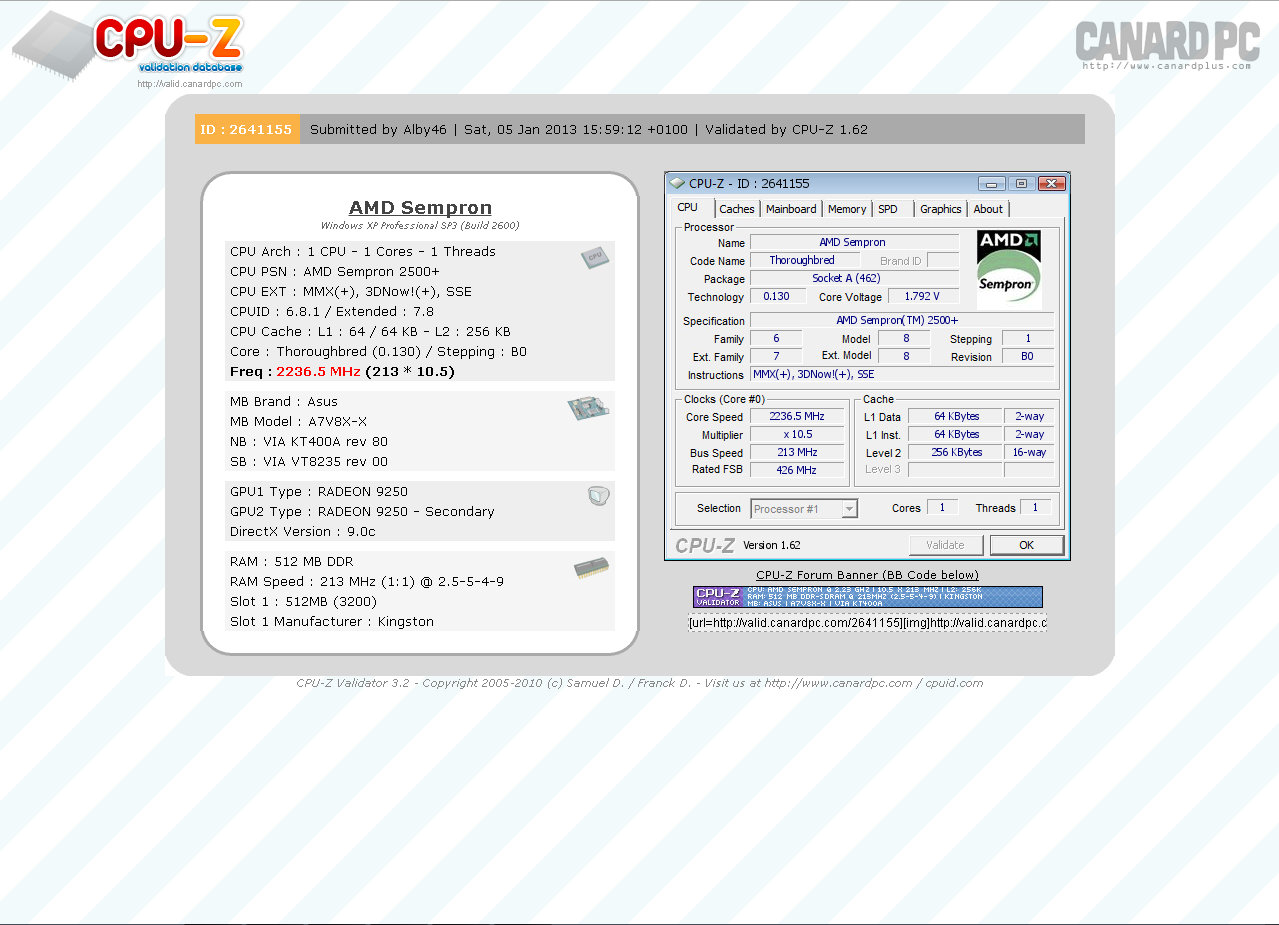Image resolution: width=1279 pixels, height=925 pixels.
Task: Click the Rated FSB value 426 MHz
Action: point(797,470)
